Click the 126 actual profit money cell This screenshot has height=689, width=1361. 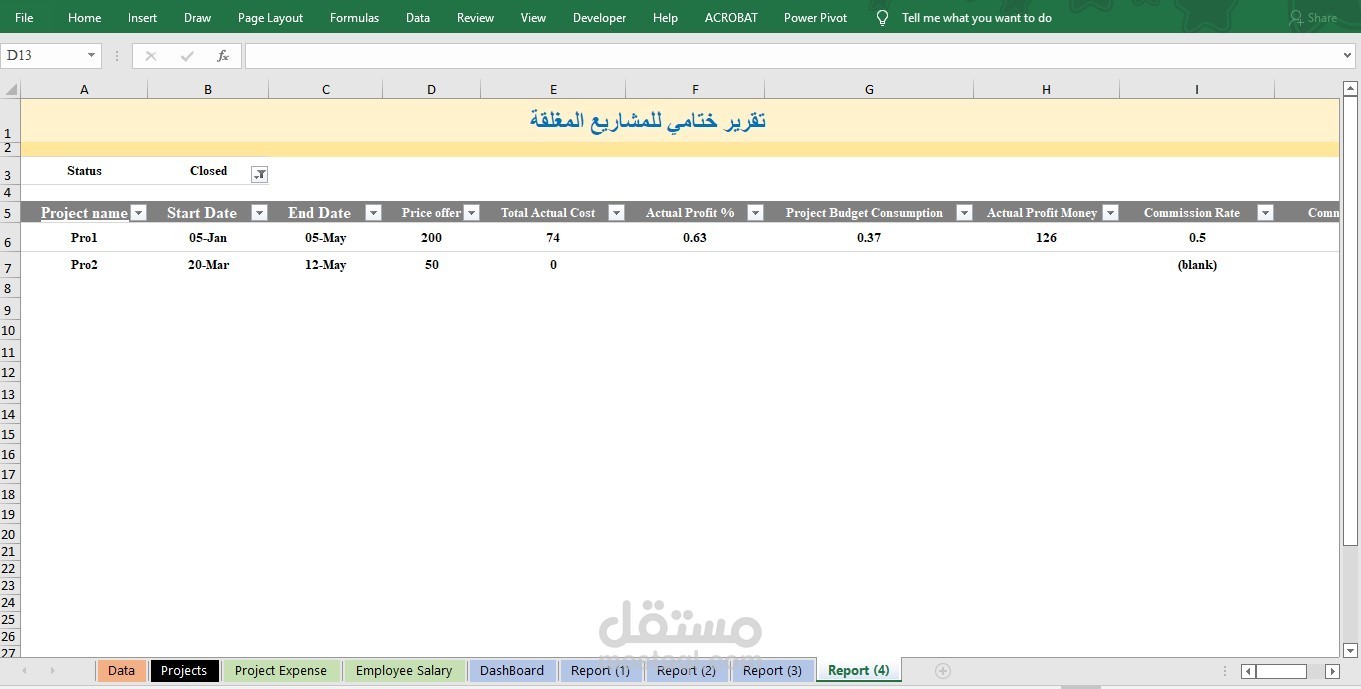(1046, 238)
